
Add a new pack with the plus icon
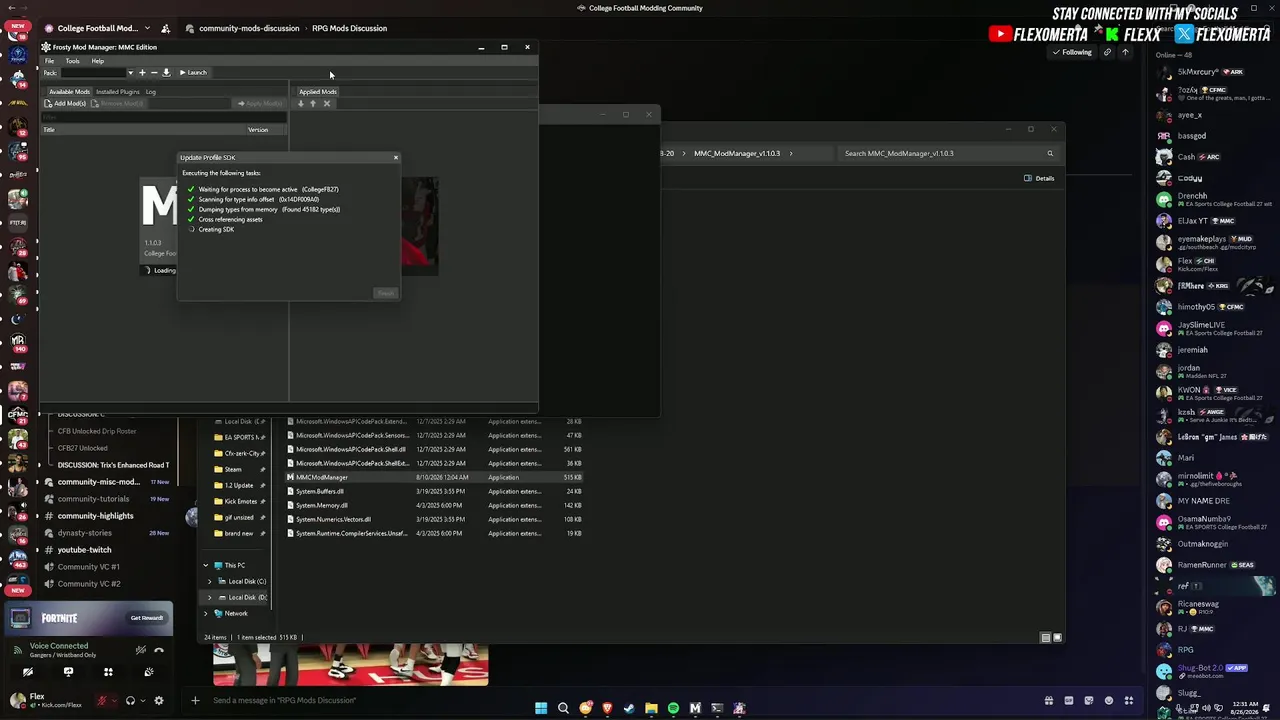(142, 72)
